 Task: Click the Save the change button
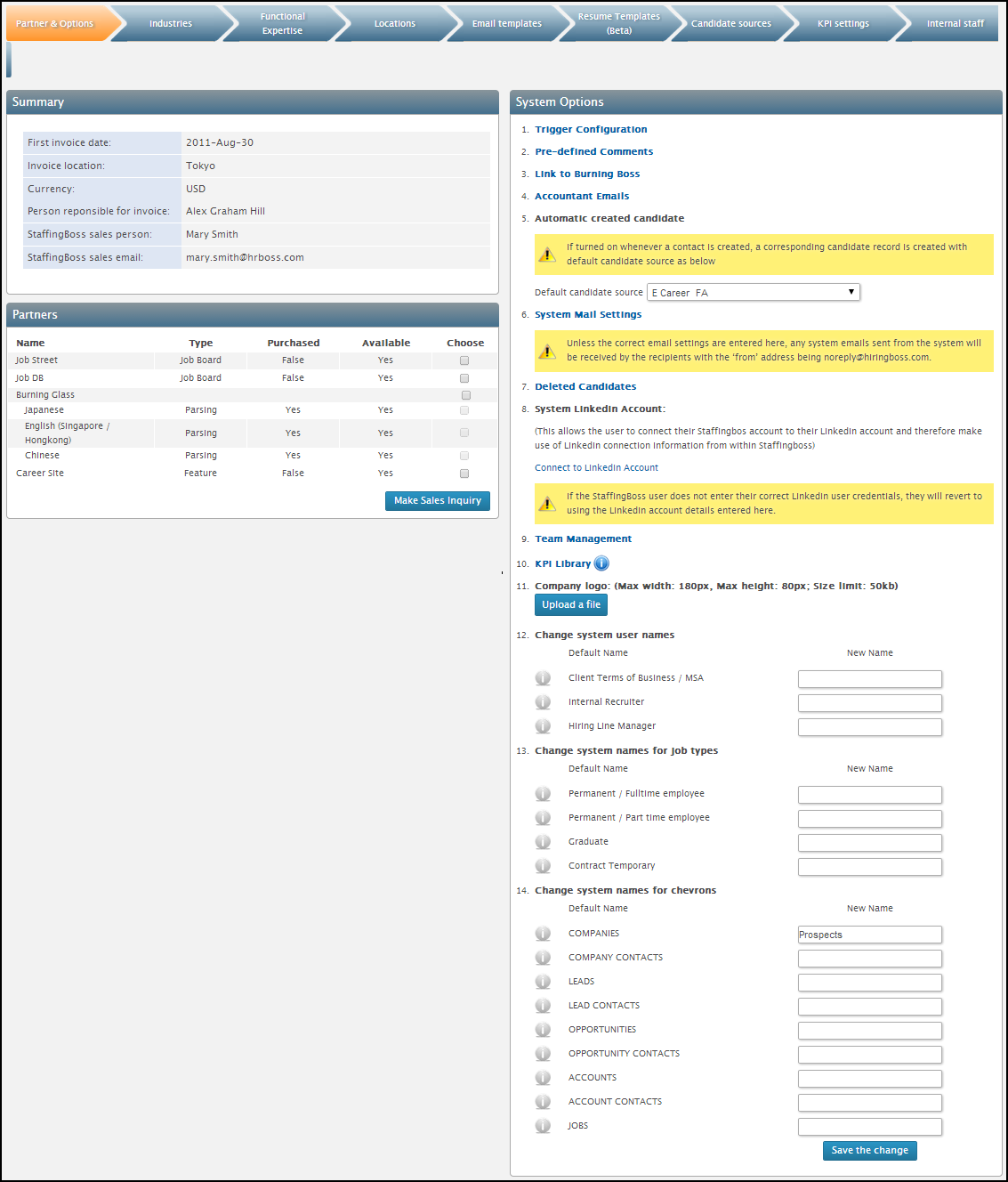pyautogui.click(x=870, y=1151)
